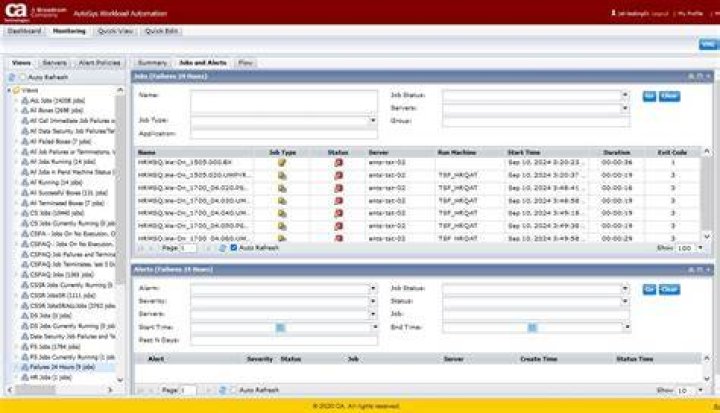Click the Run Machine column header
This screenshot has width=720, height=413.
[457, 152]
